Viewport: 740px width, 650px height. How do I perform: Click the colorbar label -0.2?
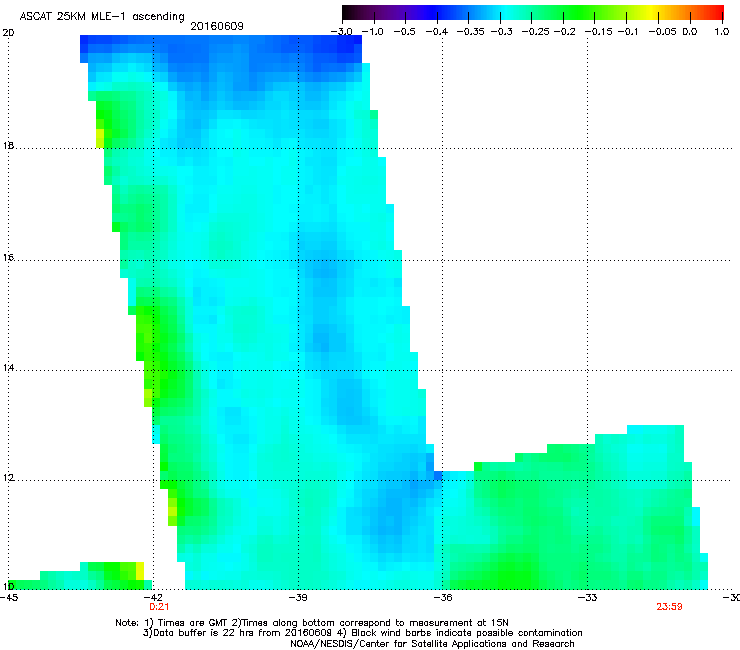564,32
